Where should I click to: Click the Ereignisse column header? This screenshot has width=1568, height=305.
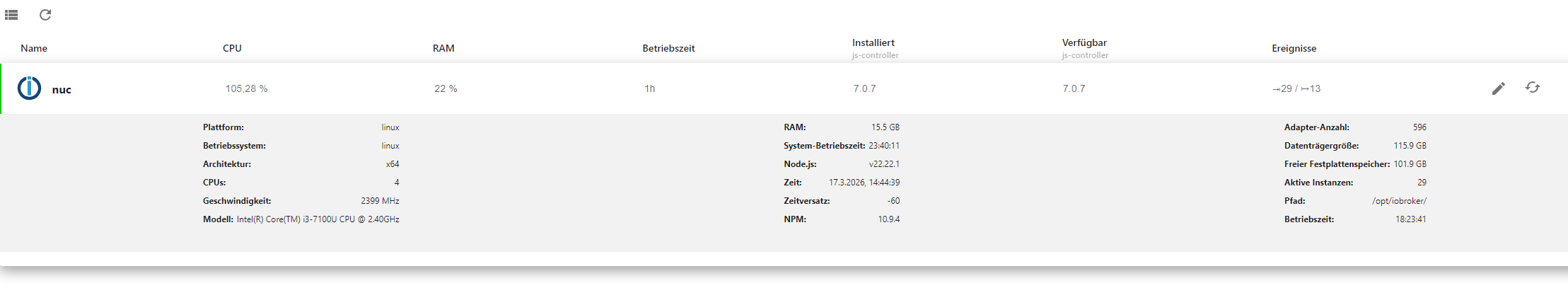click(1294, 48)
